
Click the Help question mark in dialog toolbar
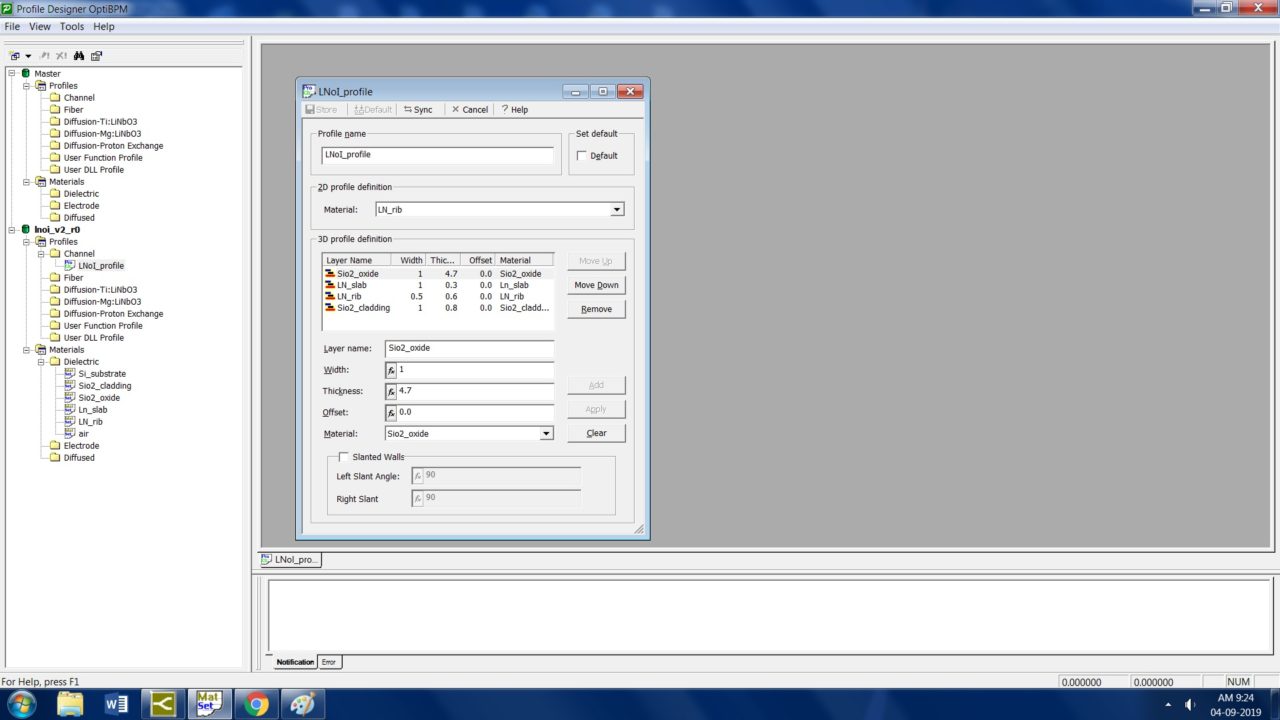(x=514, y=110)
